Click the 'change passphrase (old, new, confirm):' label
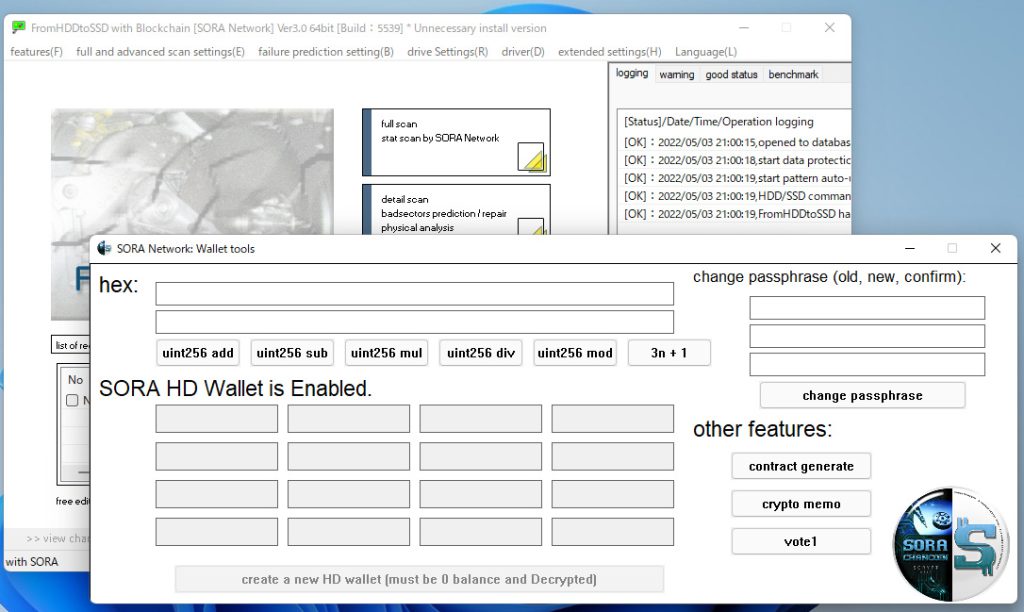1024x612 pixels. (829, 277)
